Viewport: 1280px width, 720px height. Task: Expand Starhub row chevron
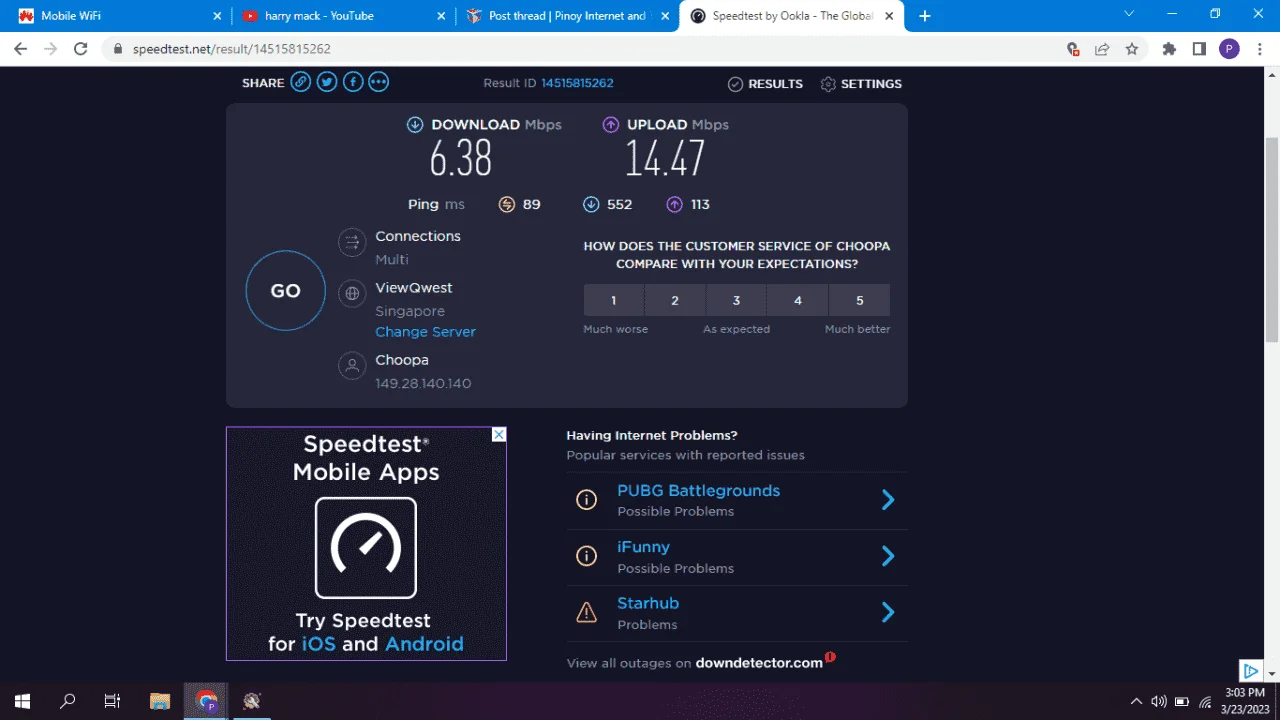[x=888, y=612]
